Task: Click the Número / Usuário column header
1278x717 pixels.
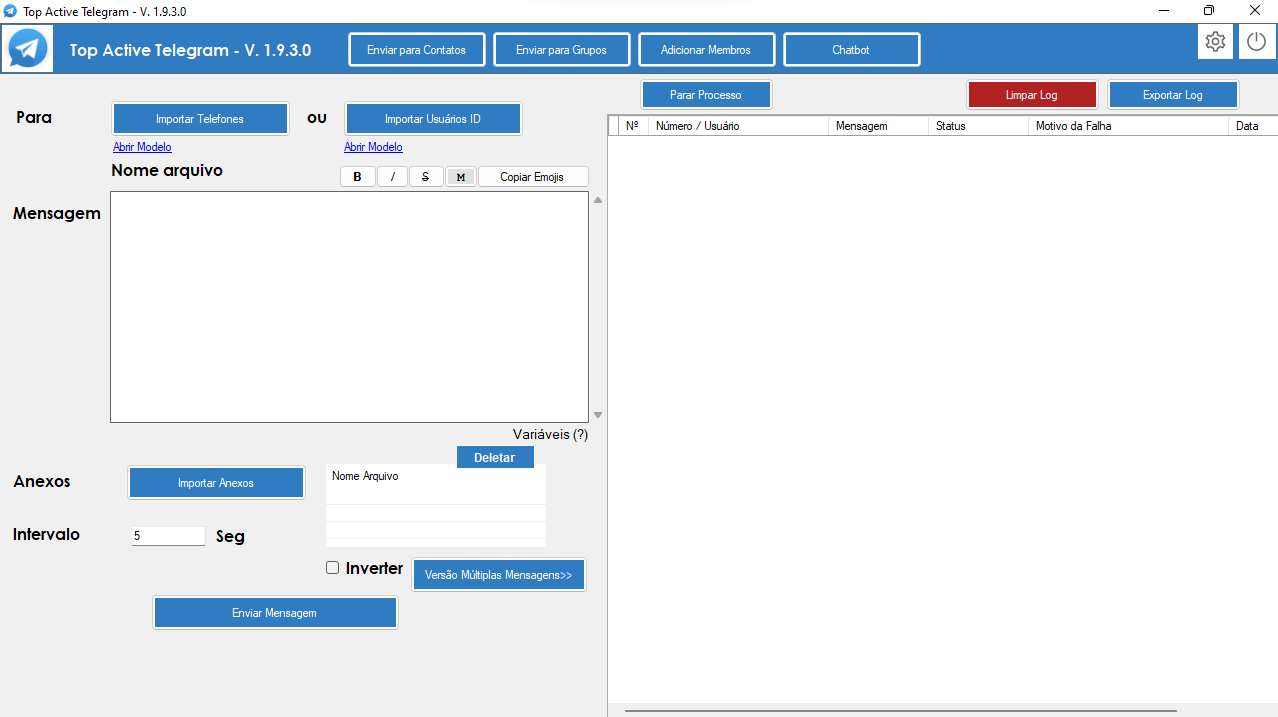Action: tap(738, 126)
